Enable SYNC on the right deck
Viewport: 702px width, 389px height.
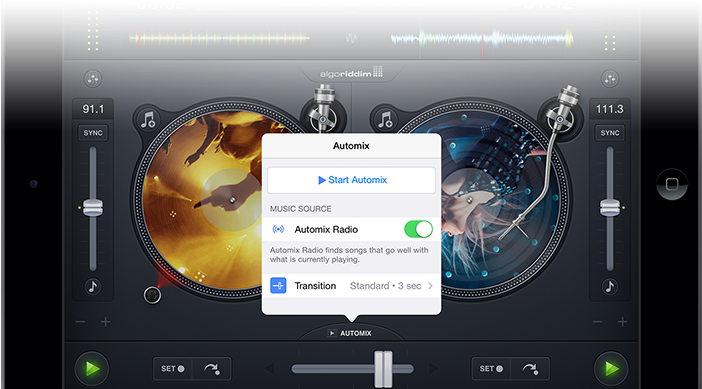coord(610,133)
